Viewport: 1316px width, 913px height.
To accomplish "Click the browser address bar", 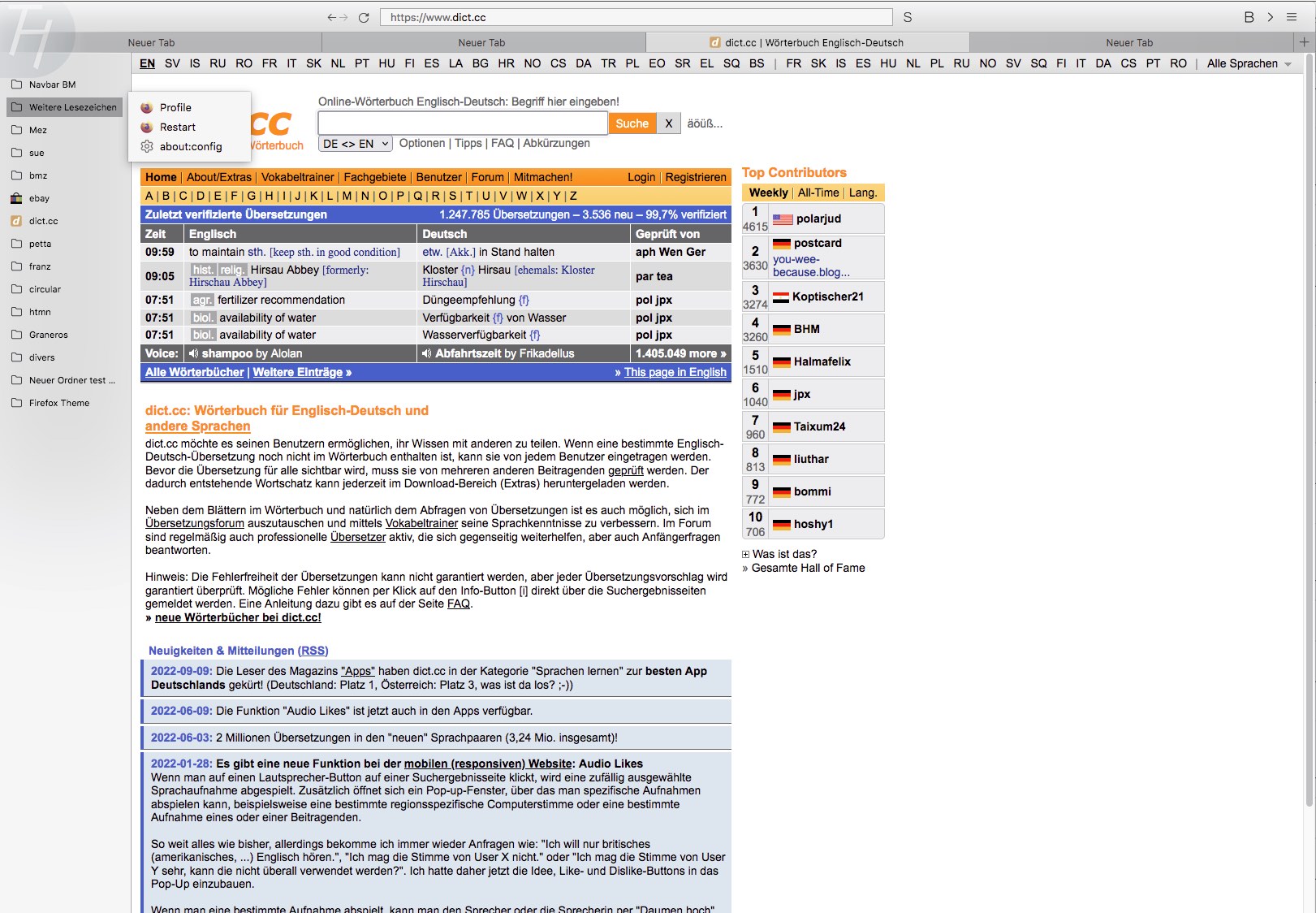I will (x=636, y=17).
